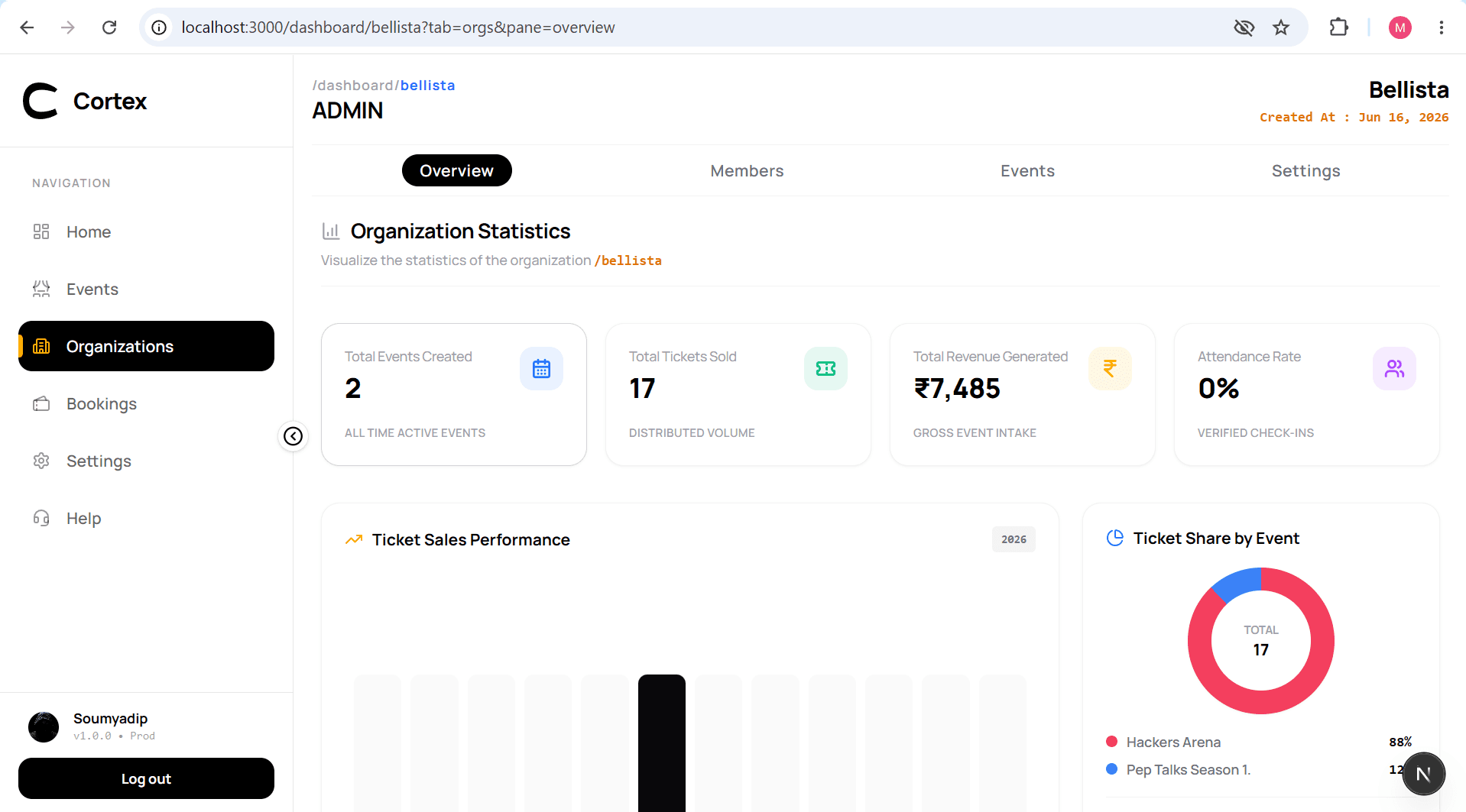Open Chrome's three-dot menu

[x=1441, y=27]
